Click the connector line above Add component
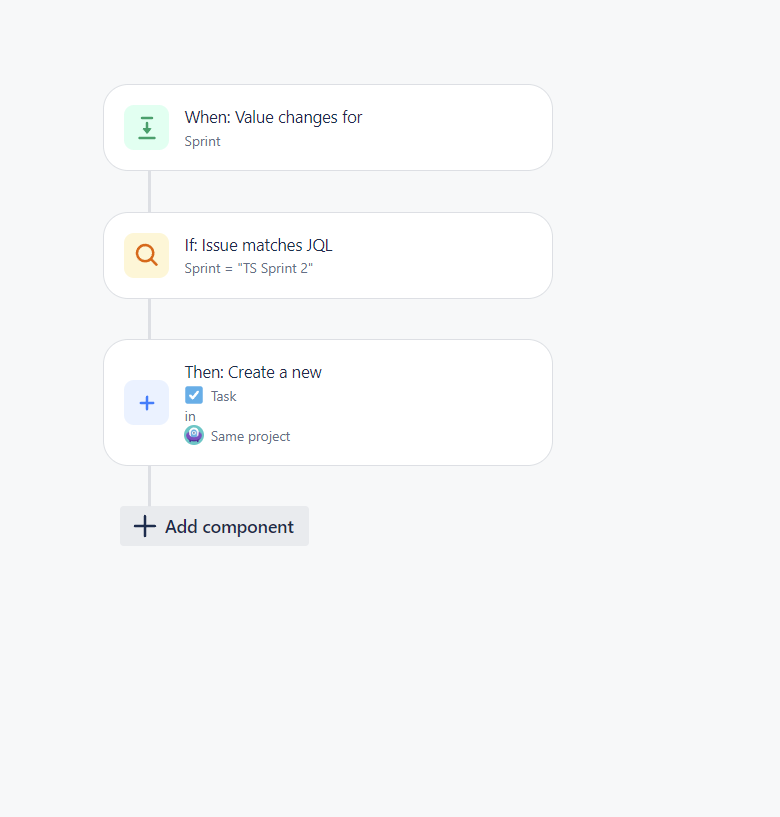 150,486
